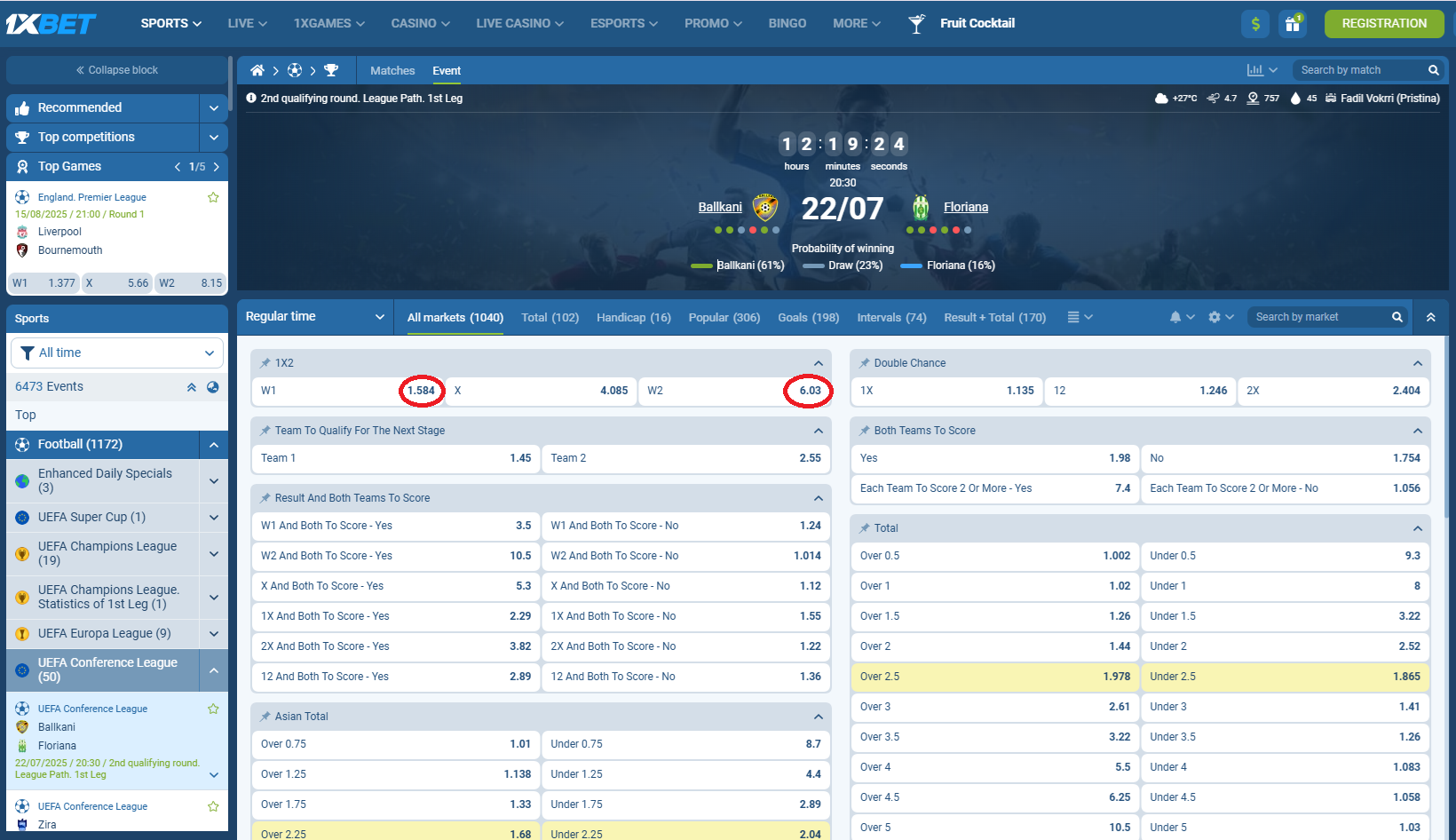Favorite the Ballkani vs Floriana match star

pos(213,709)
